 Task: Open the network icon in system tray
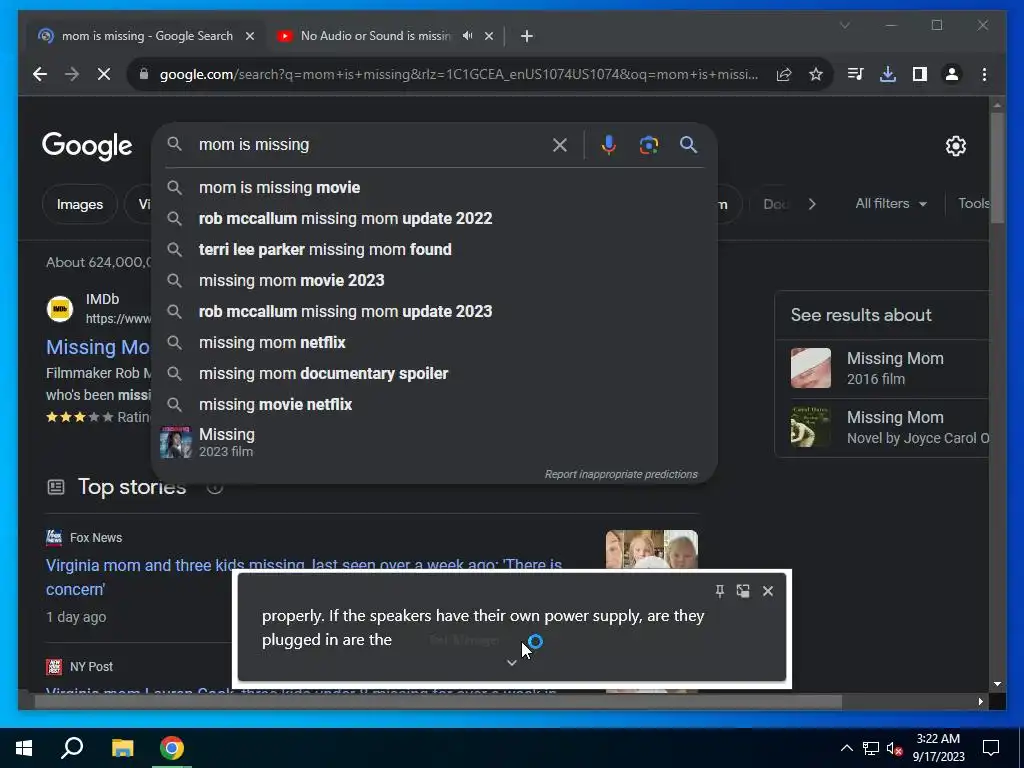click(871, 748)
